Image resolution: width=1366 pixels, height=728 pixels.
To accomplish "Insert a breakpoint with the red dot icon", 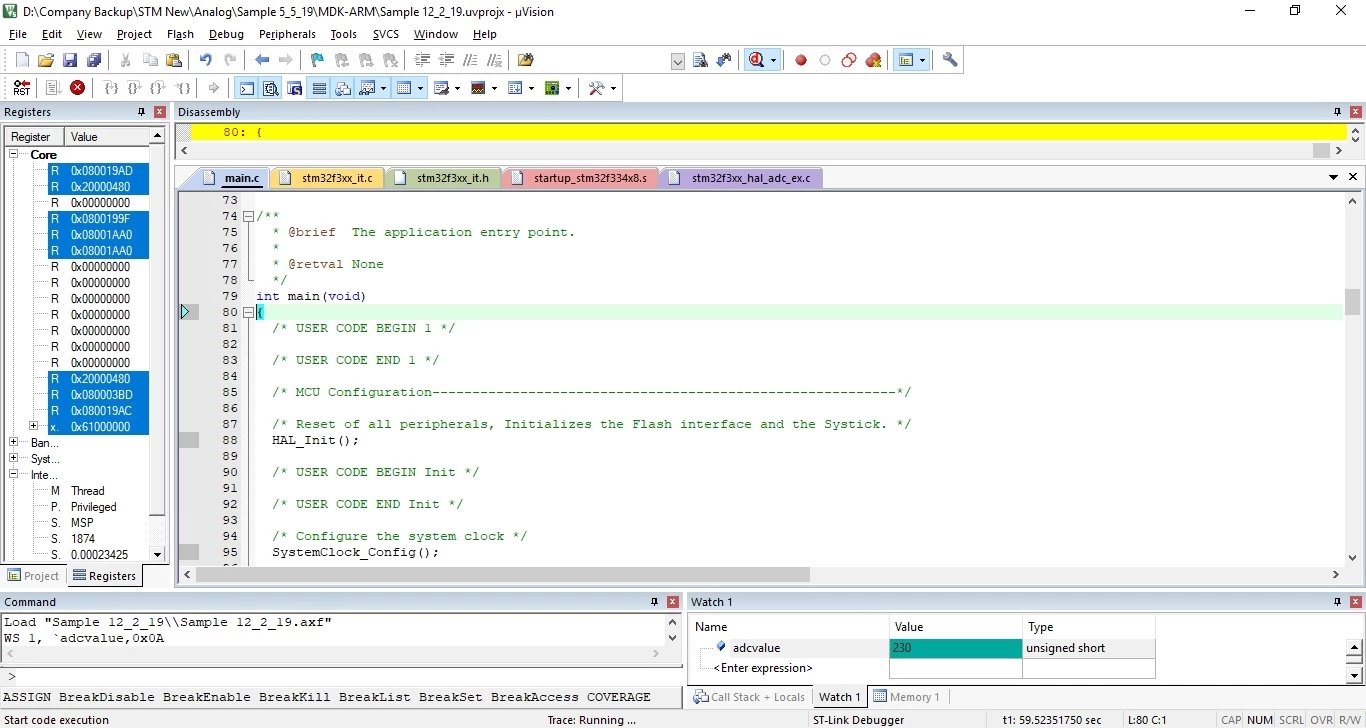I will (801, 60).
